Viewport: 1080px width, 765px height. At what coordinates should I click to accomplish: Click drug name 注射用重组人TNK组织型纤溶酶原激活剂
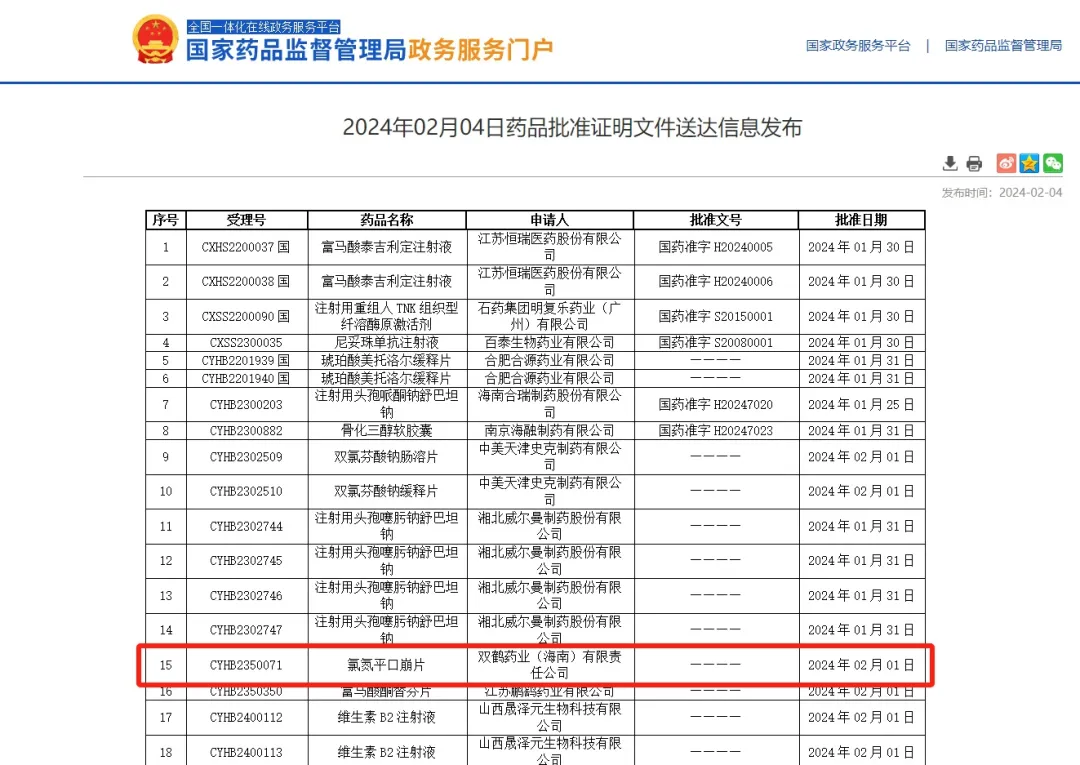pyautogui.click(x=387, y=316)
